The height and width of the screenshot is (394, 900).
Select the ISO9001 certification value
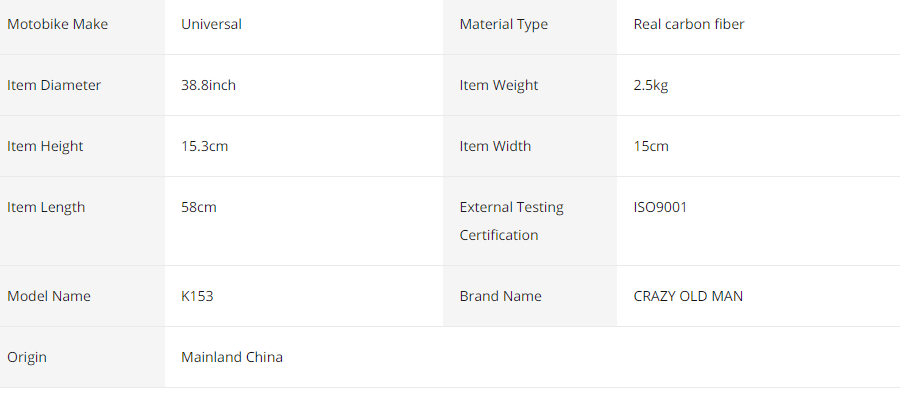tap(660, 207)
